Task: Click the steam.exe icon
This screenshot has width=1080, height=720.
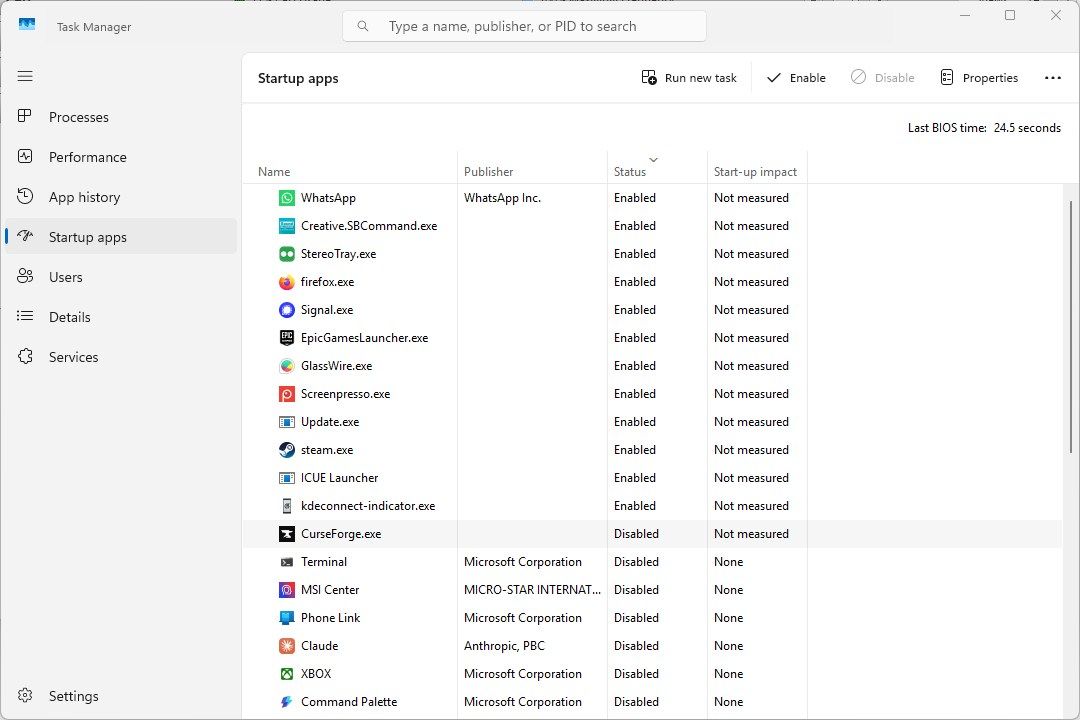Action: point(287,450)
